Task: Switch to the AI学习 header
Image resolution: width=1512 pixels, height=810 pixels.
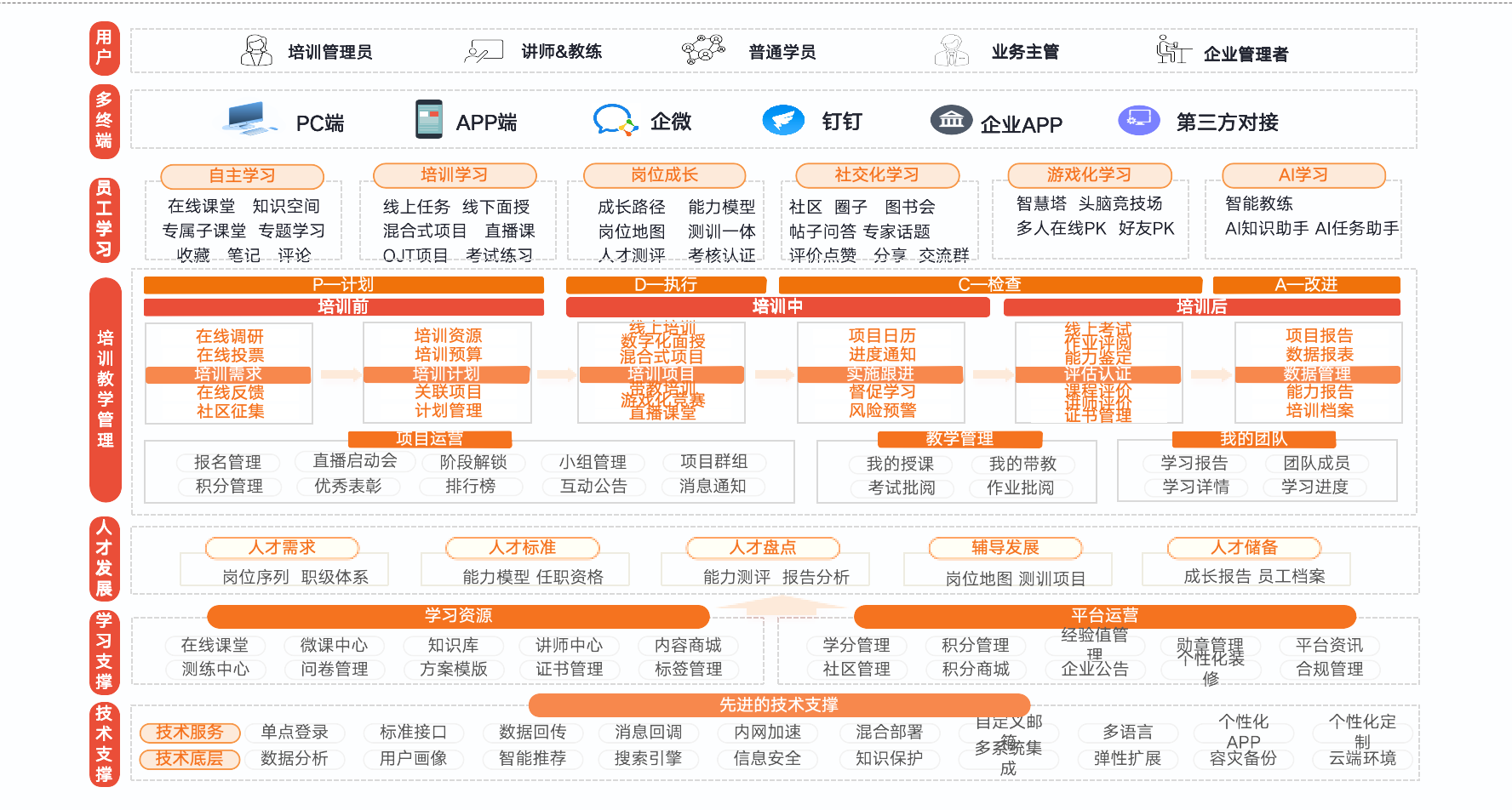Action: (x=1303, y=175)
